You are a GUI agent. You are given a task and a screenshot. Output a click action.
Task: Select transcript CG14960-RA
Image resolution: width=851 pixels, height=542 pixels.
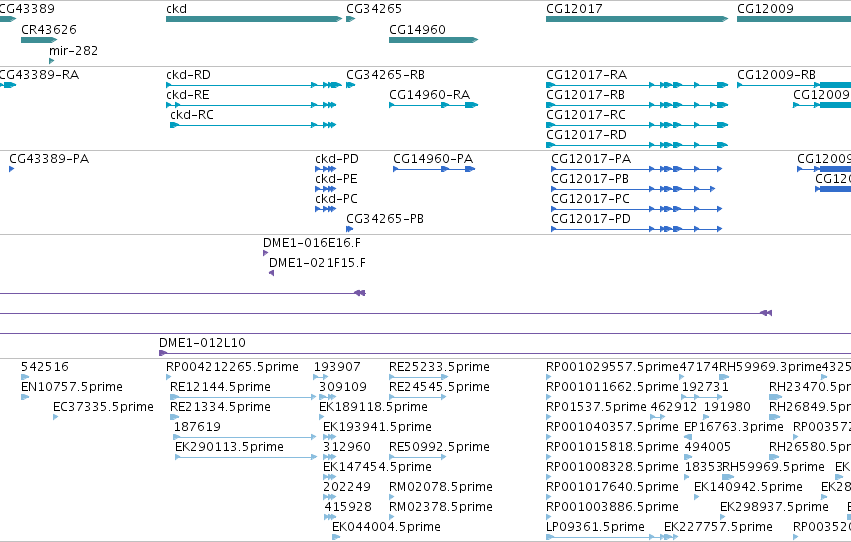434,105
